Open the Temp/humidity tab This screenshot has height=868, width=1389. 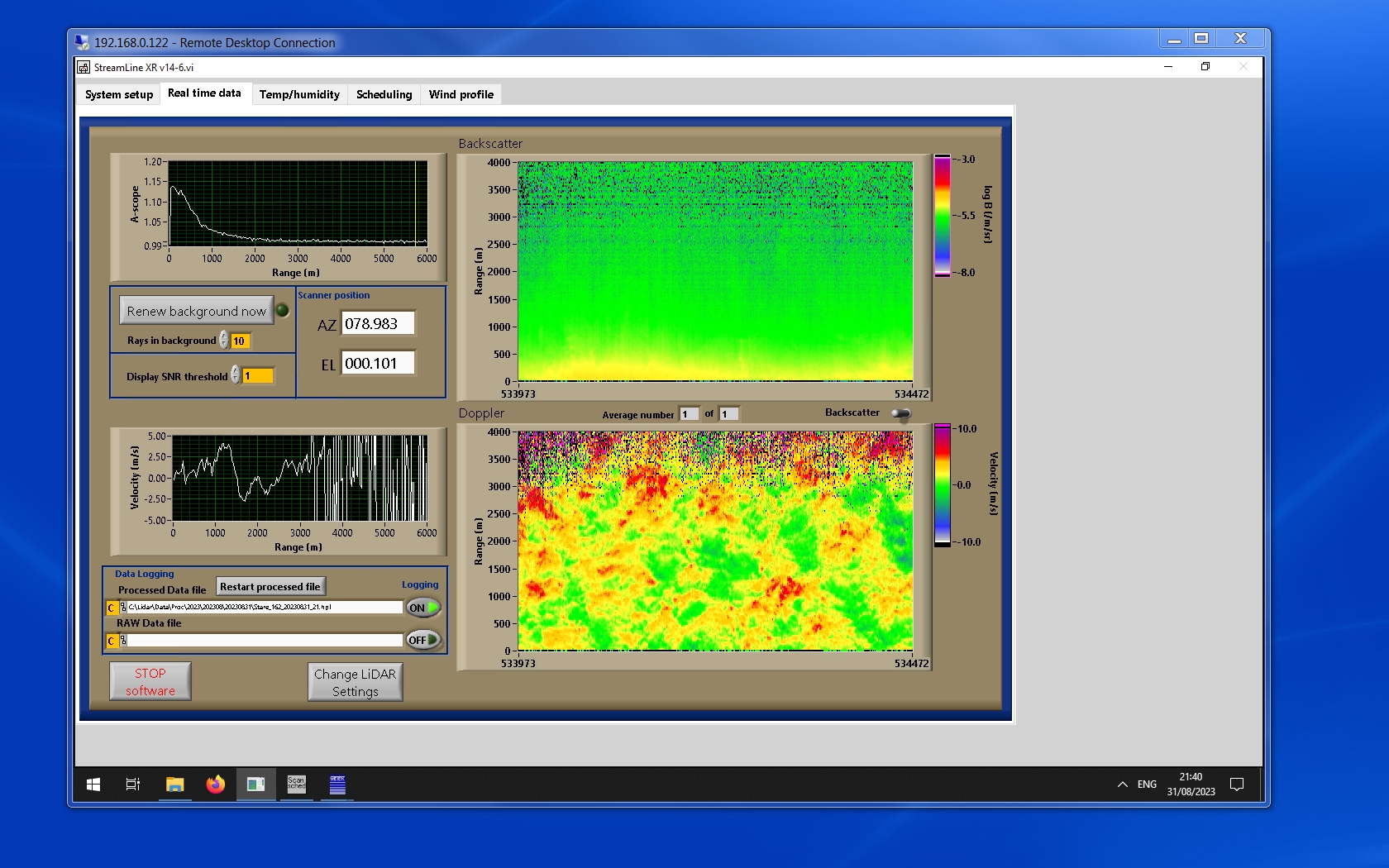click(x=299, y=94)
